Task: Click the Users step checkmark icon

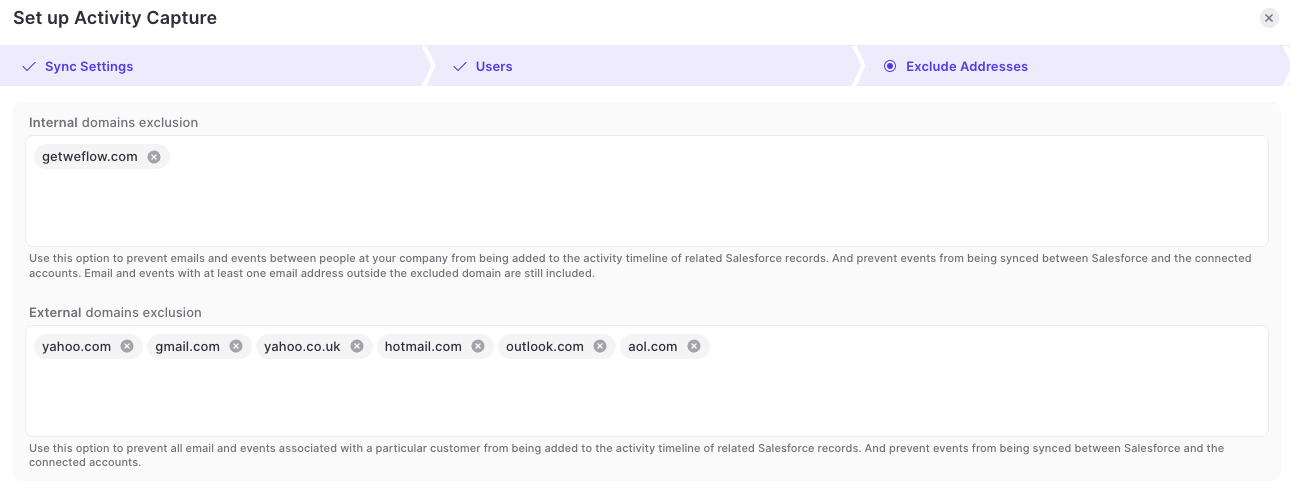Action: click(460, 66)
